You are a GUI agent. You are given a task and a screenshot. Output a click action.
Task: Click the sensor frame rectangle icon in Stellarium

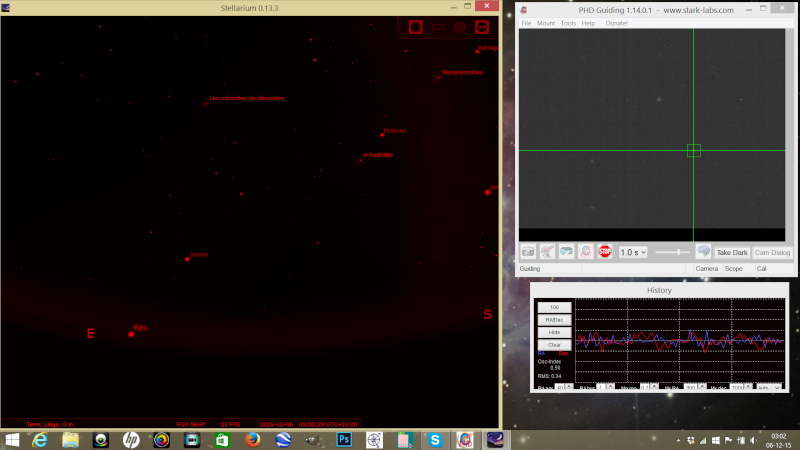438,27
